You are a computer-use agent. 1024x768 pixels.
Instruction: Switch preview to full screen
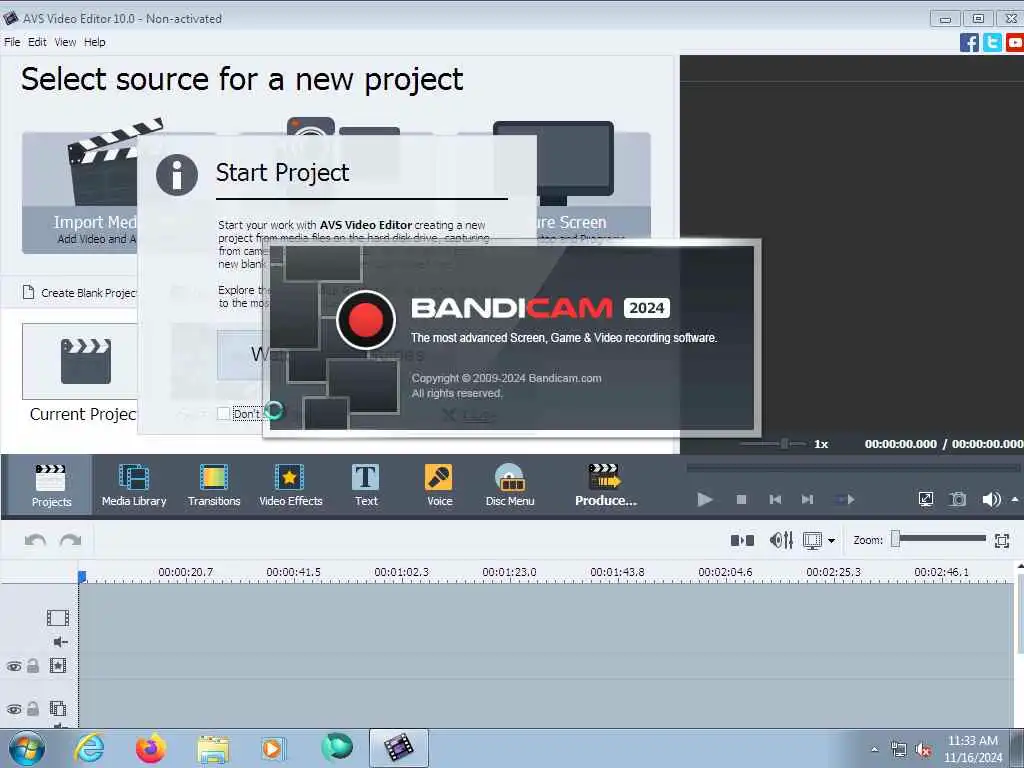pos(925,500)
